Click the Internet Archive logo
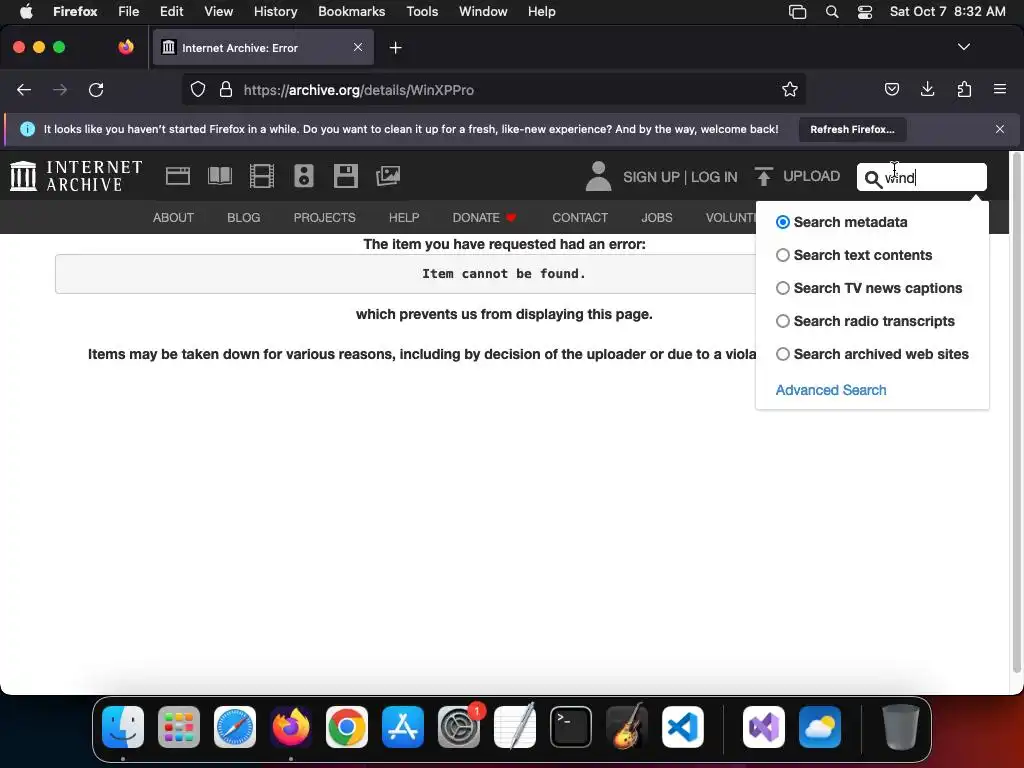 (76, 176)
